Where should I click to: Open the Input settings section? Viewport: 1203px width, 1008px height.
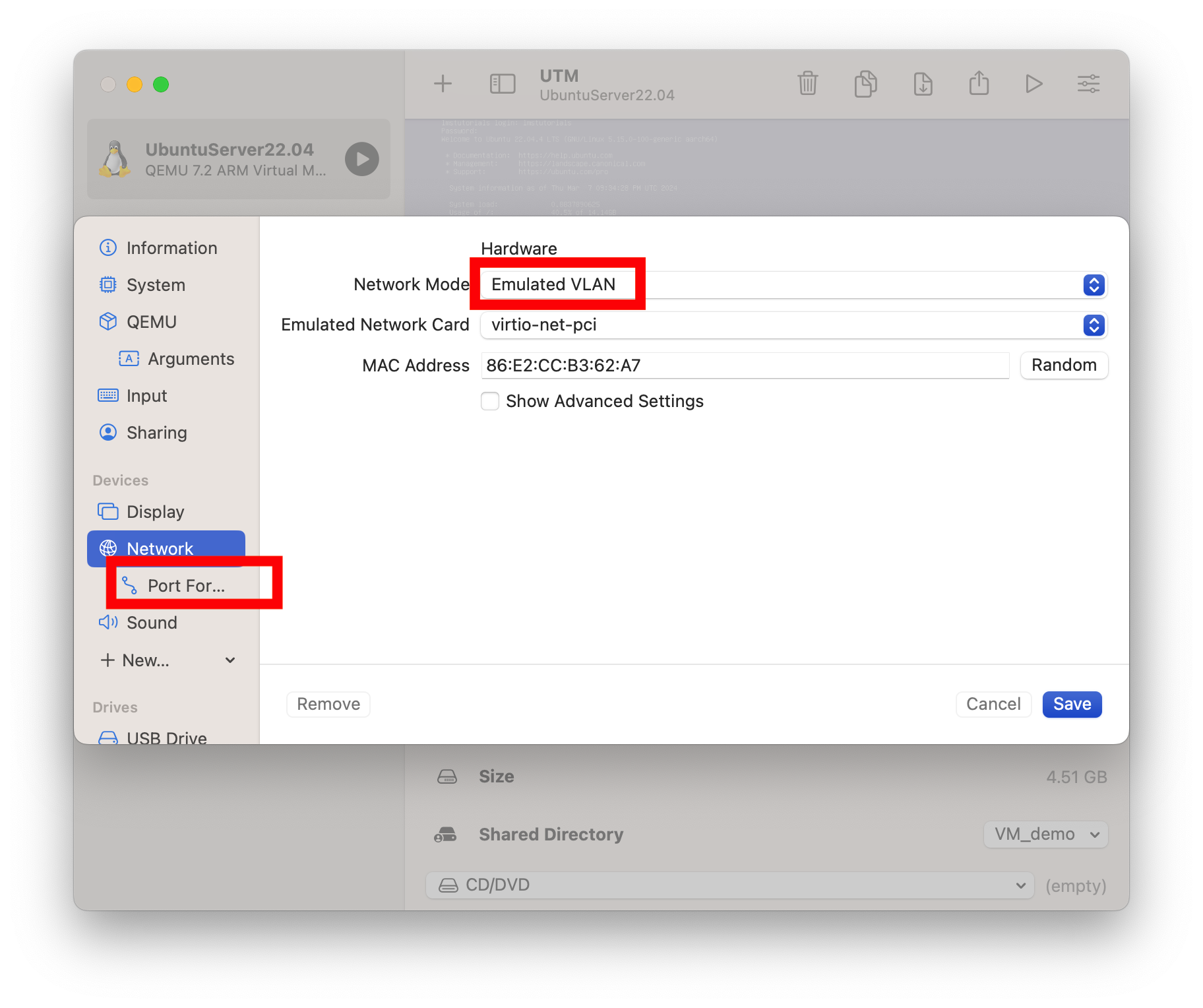click(x=166, y=396)
